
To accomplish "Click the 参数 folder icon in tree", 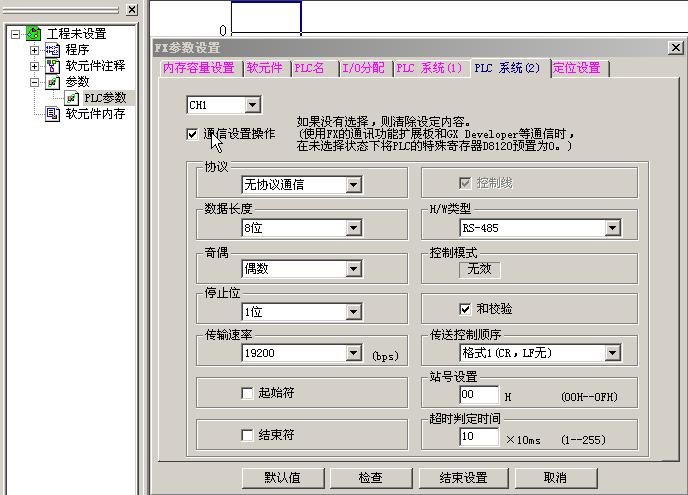I will (54, 81).
